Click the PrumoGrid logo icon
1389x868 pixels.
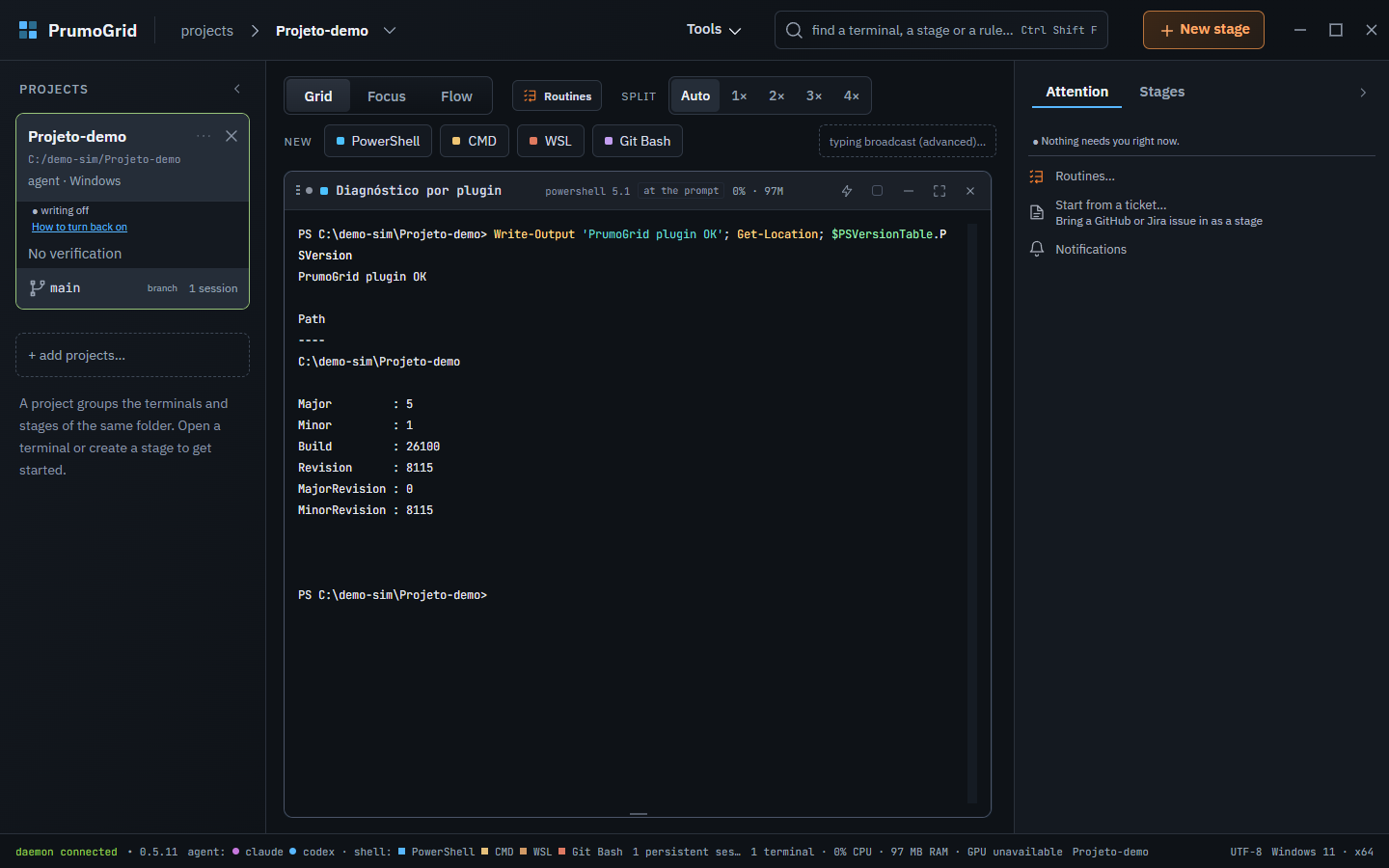click(x=28, y=30)
